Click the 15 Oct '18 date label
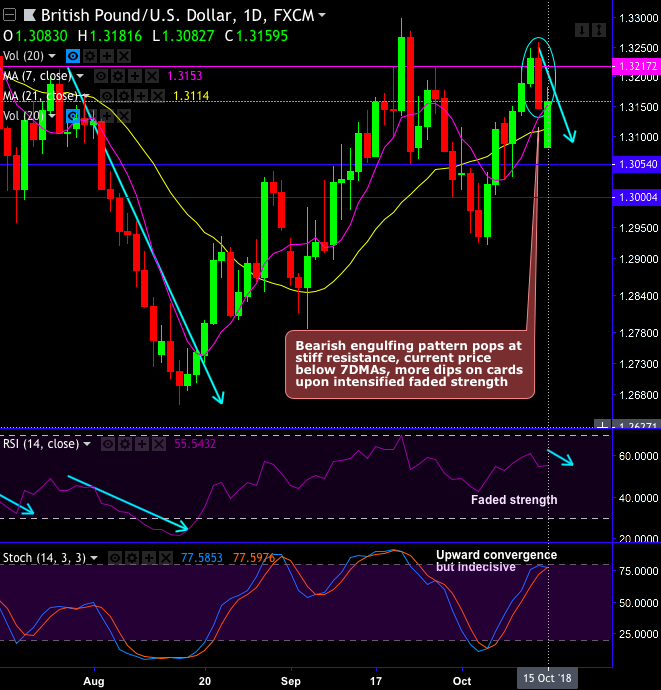661x690 pixels. [x=547, y=678]
